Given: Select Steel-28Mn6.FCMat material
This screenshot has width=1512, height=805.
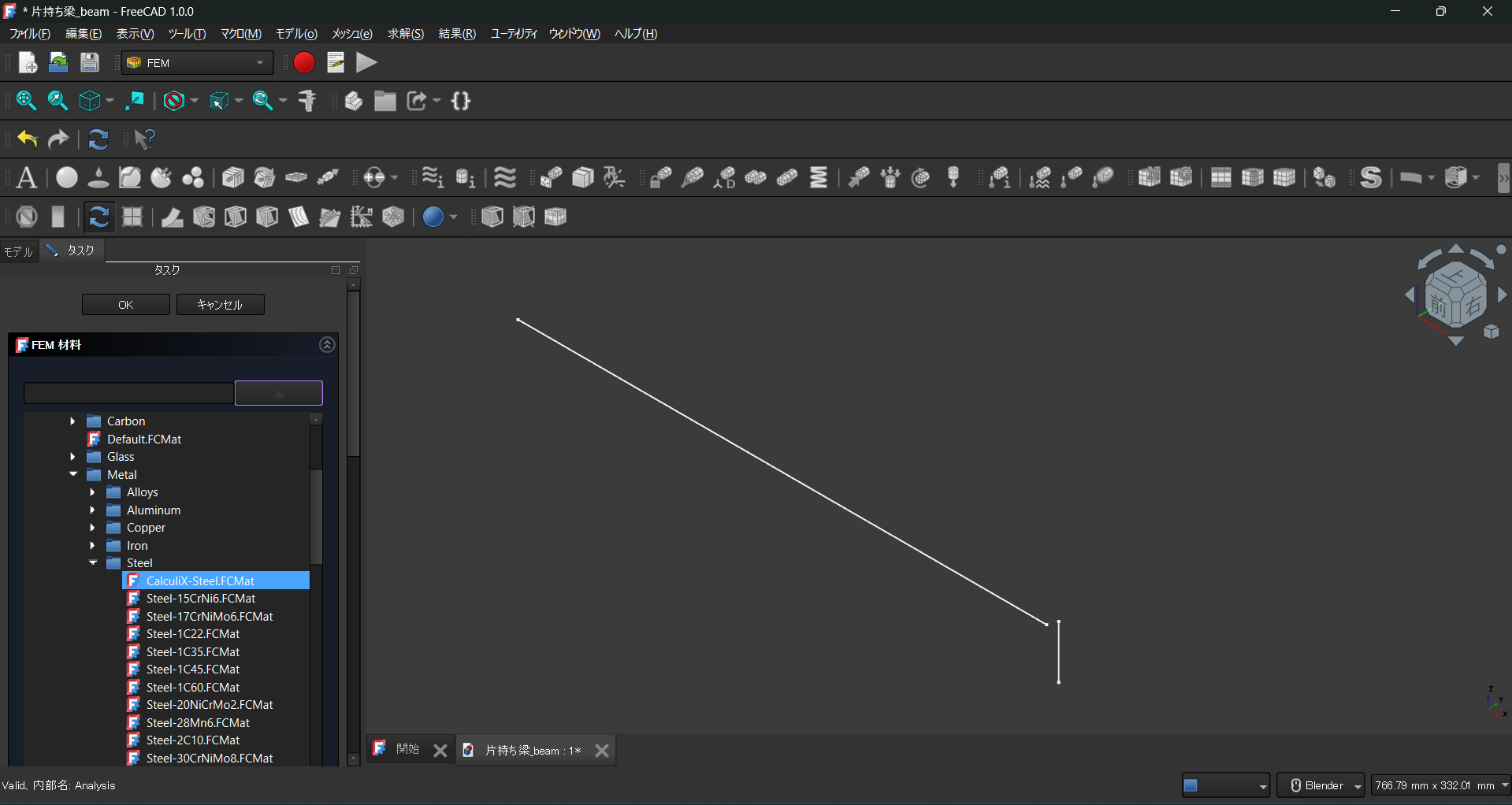Looking at the screenshot, I should pyautogui.click(x=198, y=723).
